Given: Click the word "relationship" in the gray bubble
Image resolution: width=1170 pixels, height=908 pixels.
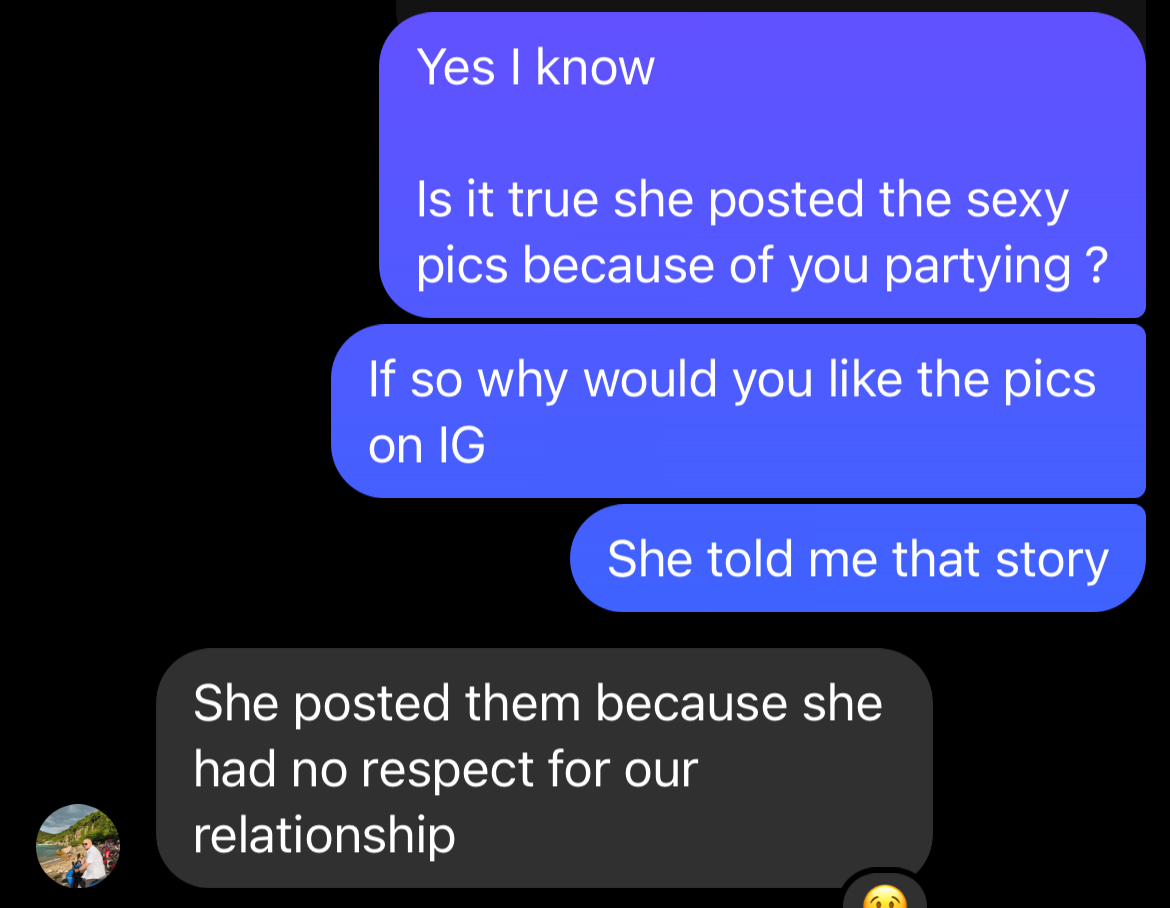Looking at the screenshot, I should tap(324, 834).
